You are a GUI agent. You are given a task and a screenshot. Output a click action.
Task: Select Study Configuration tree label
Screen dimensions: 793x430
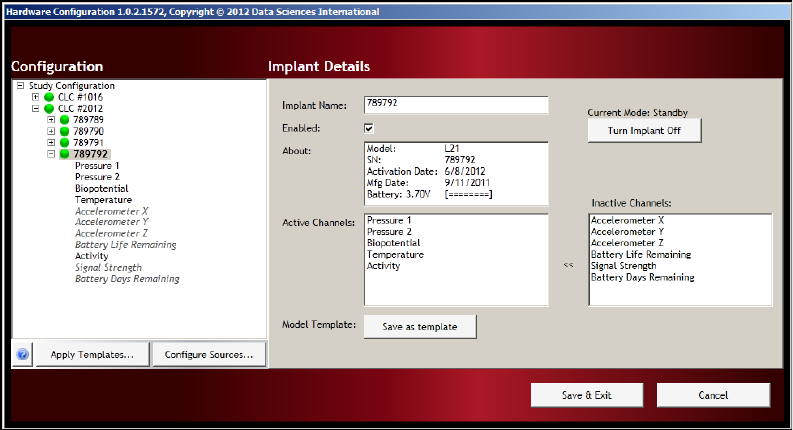pos(72,85)
